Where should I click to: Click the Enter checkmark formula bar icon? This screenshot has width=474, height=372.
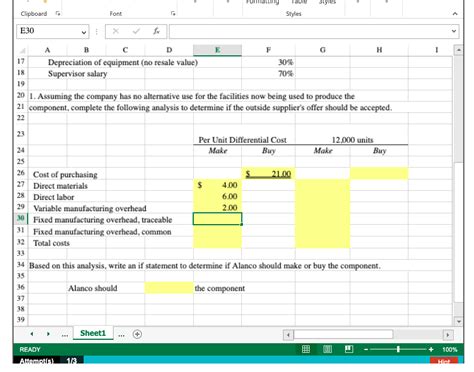tap(136, 31)
